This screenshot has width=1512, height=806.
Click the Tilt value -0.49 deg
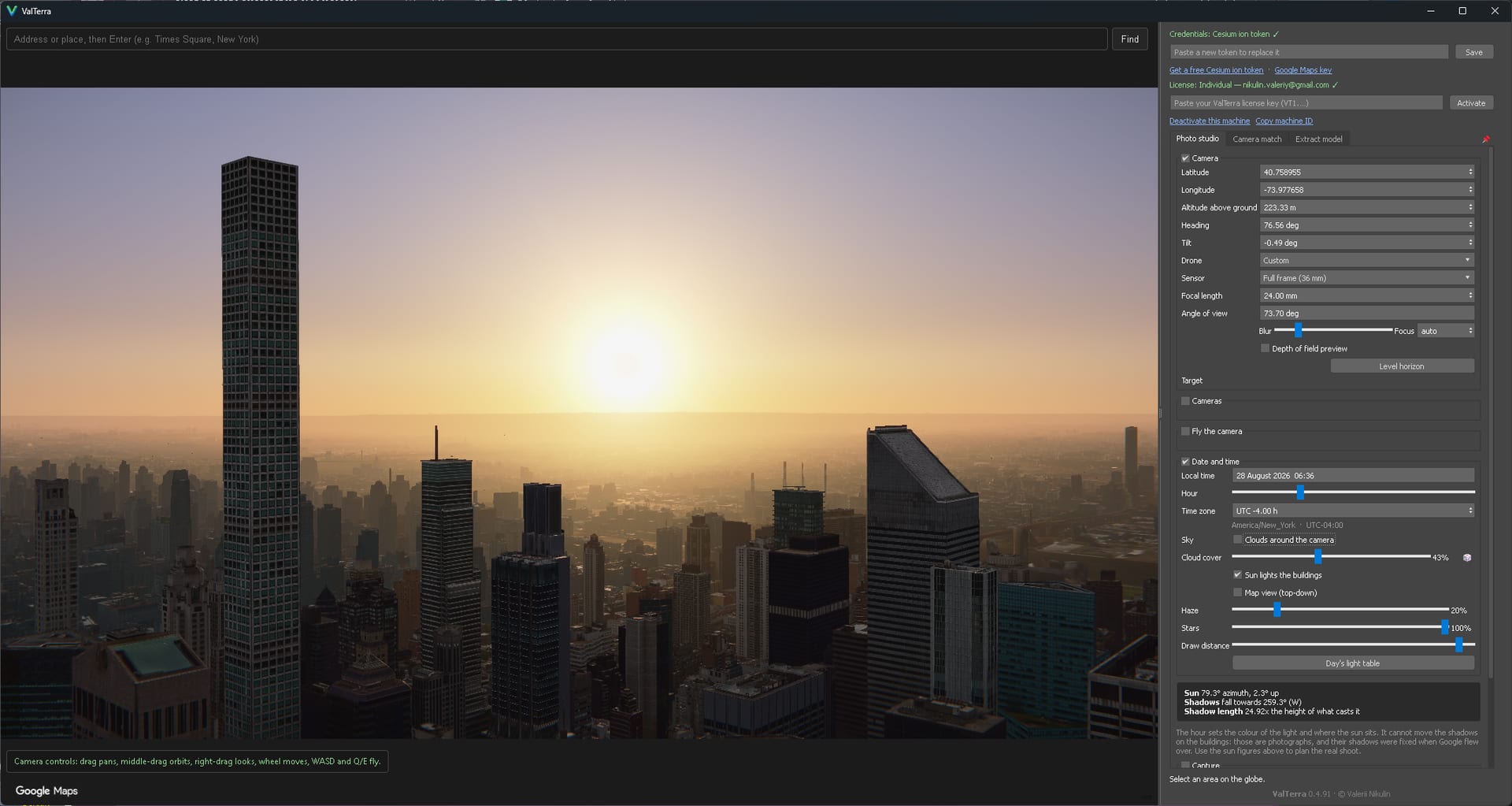pos(1280,243)
